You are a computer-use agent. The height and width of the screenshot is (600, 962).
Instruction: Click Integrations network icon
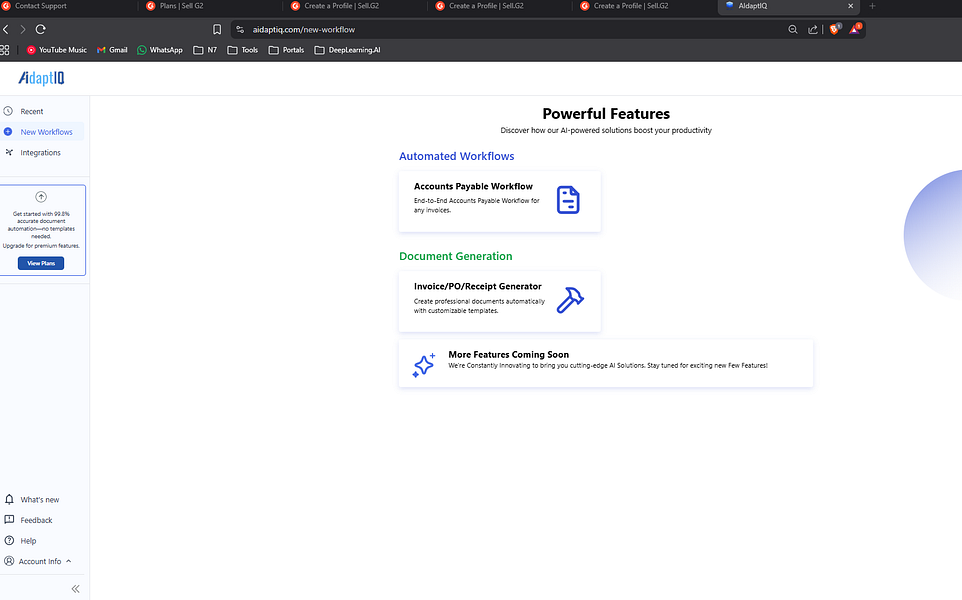pyautogui.click(x=9, y=152)
